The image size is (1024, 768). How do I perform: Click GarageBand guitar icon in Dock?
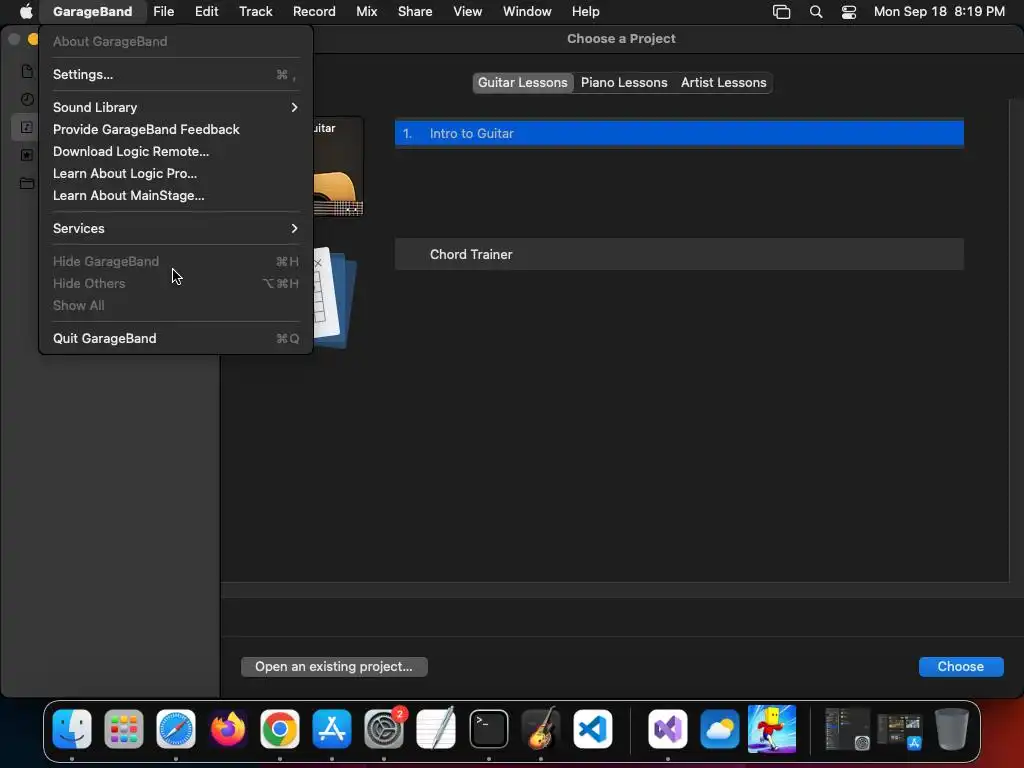click(x=541, y=728)
